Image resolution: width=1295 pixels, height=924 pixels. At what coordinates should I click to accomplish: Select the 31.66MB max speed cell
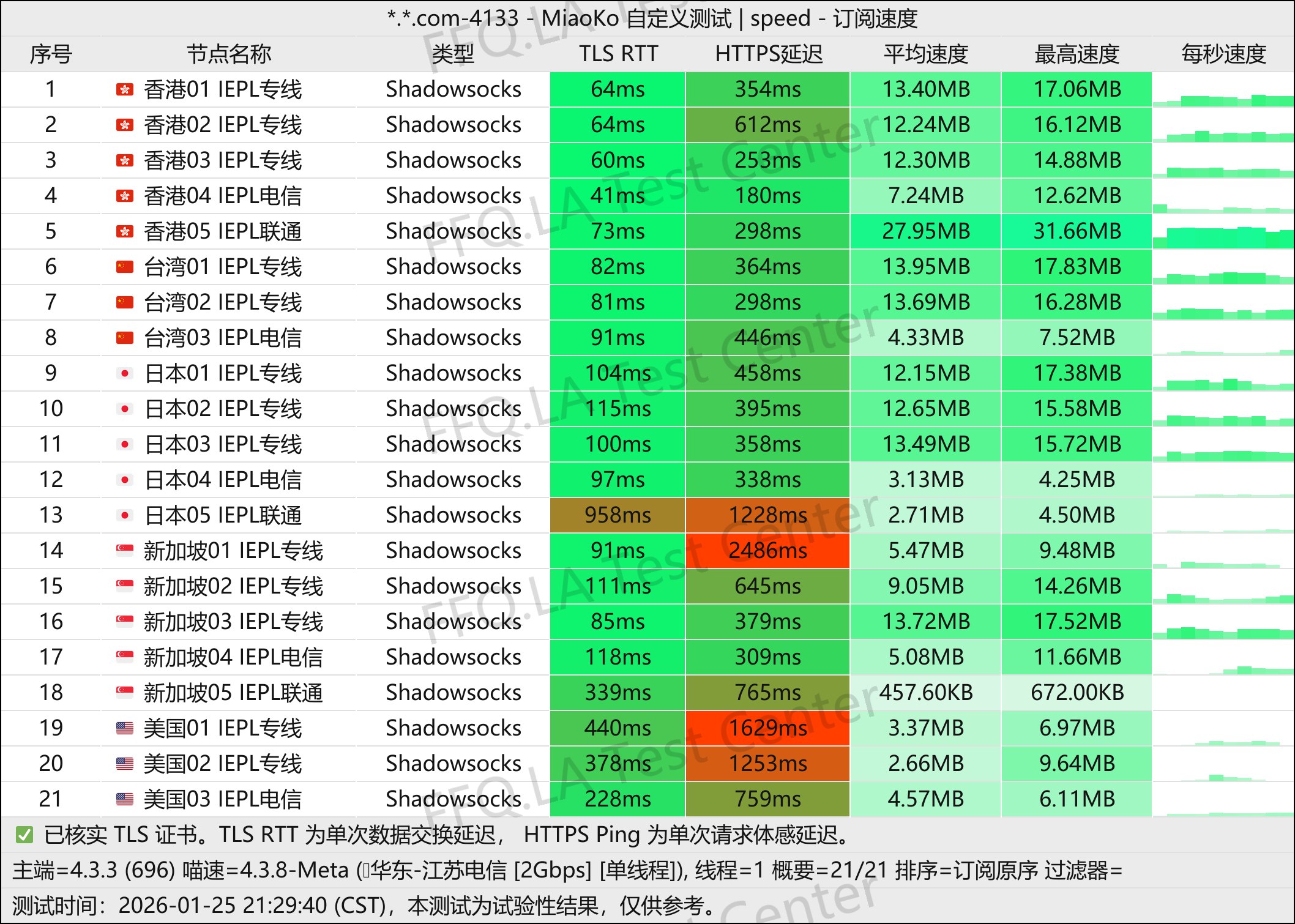click(1077, 232)
